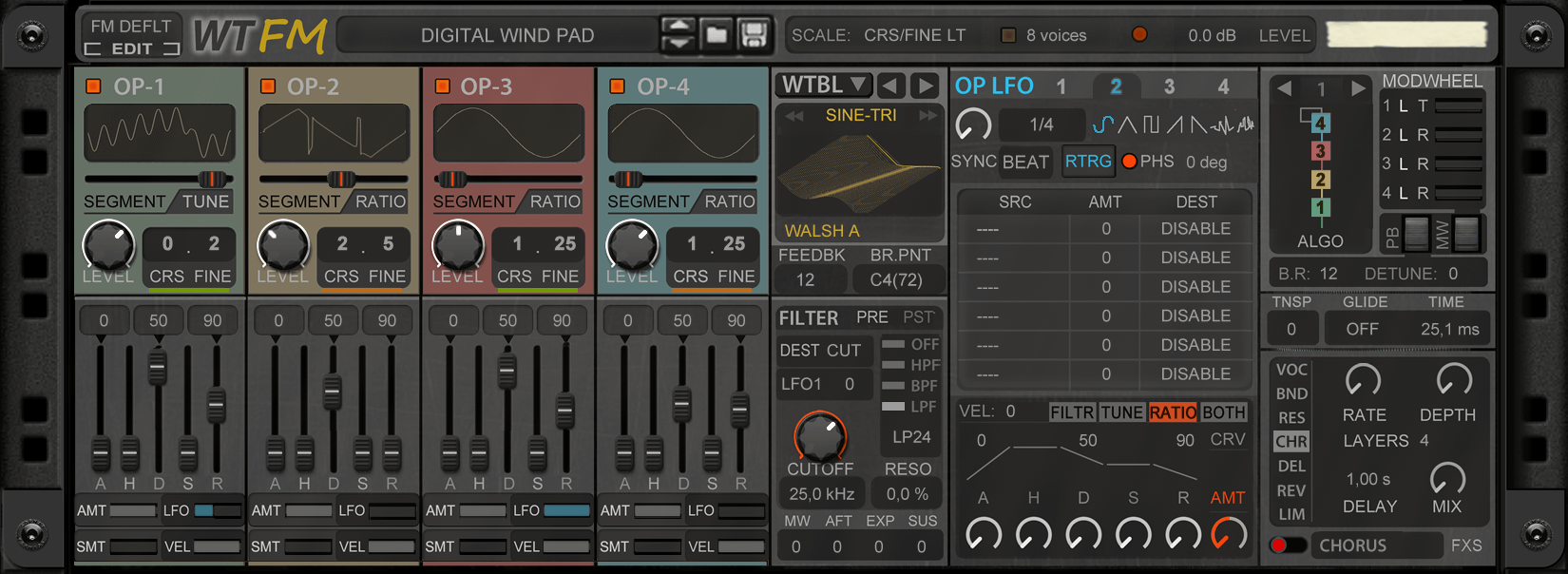Select the REV effect in FX list
The image size is (1568, 574).
[x=1291, y=490]
